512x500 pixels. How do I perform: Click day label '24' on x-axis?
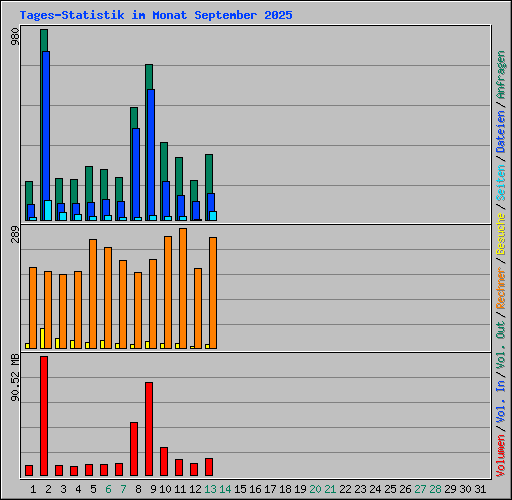click(x=375, y=489)
